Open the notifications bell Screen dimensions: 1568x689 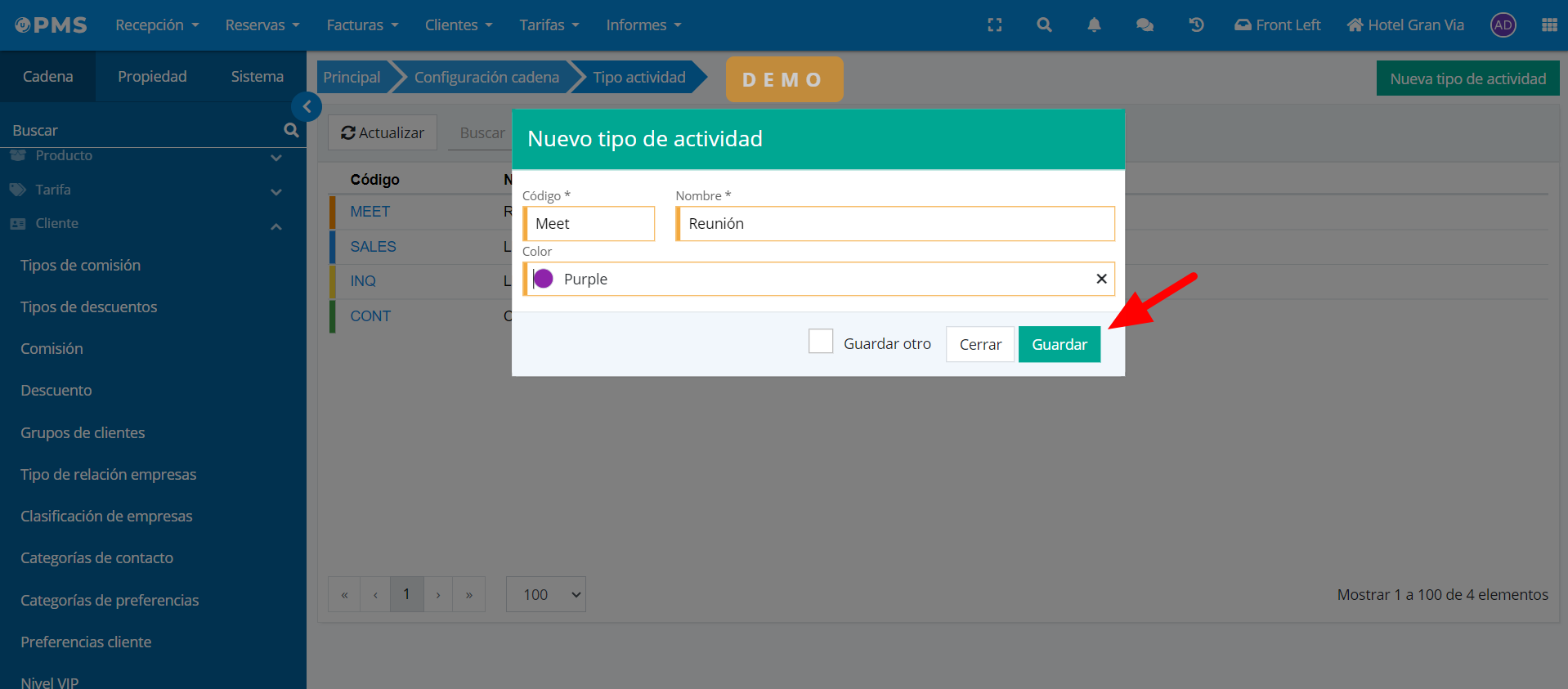1094,25
